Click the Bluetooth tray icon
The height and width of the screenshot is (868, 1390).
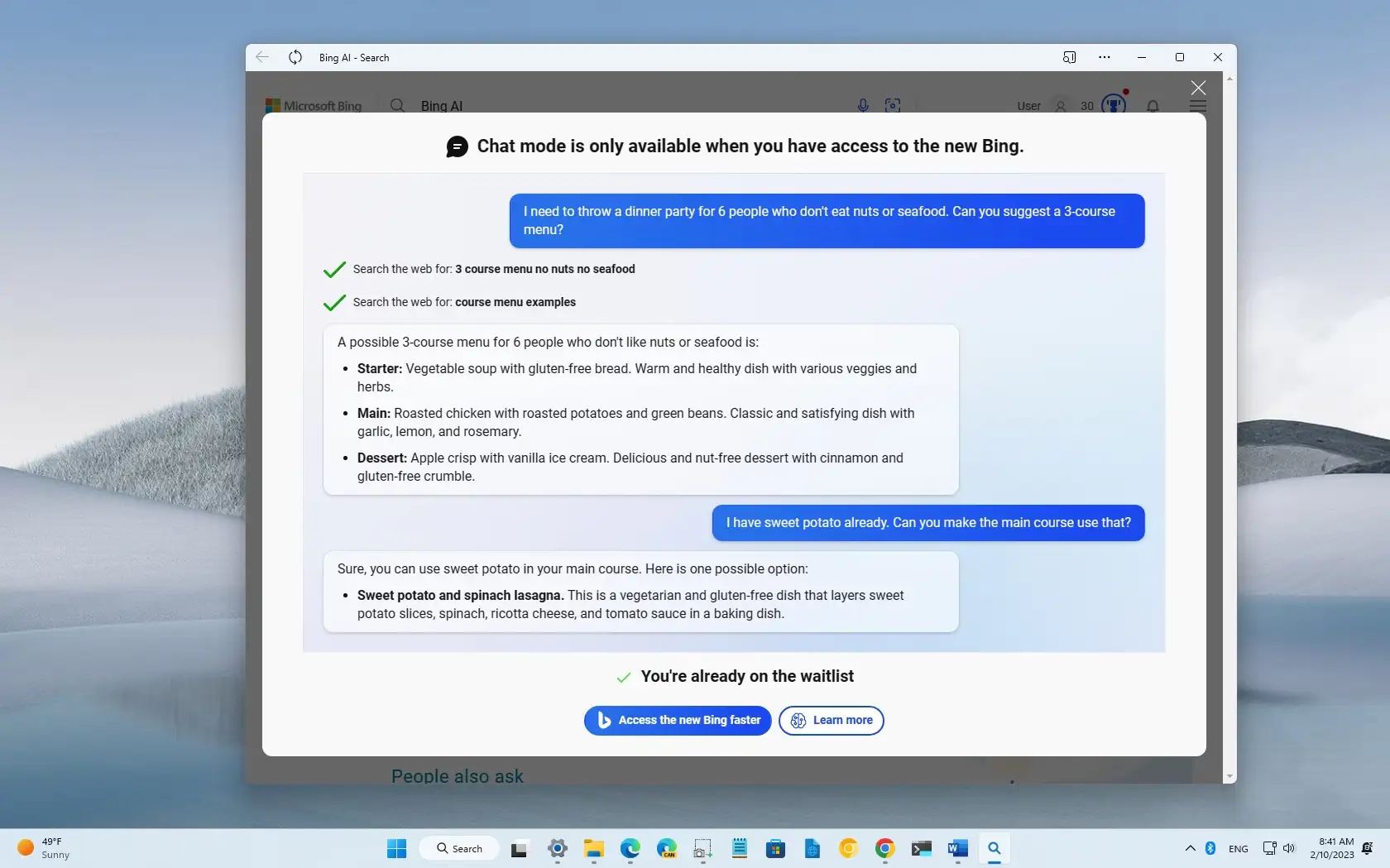pyautogui.click(x=1210, y=848)
